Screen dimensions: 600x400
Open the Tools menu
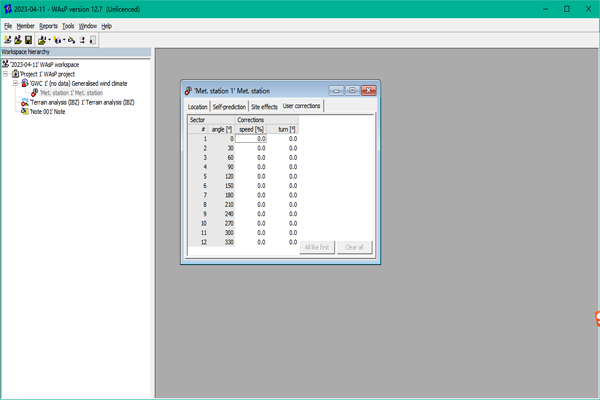point(68,26)
